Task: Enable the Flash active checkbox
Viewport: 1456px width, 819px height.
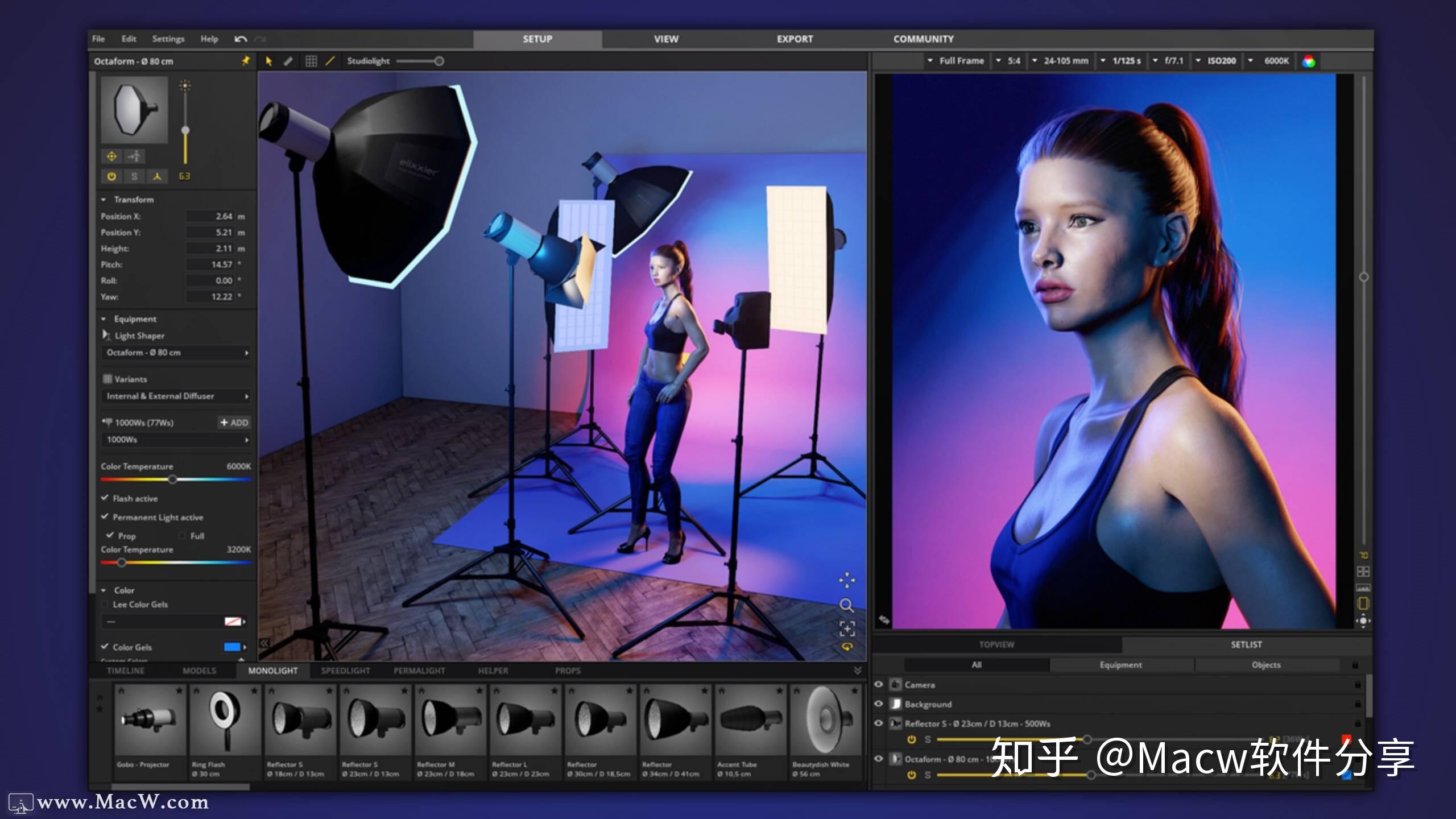Action: pyautogui.click(x=105, y=498)
